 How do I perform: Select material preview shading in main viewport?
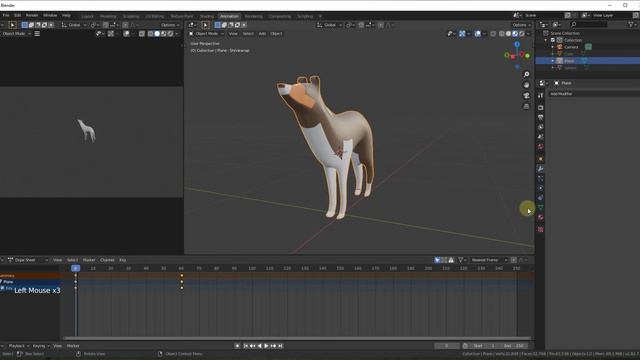tap(515, 33)
